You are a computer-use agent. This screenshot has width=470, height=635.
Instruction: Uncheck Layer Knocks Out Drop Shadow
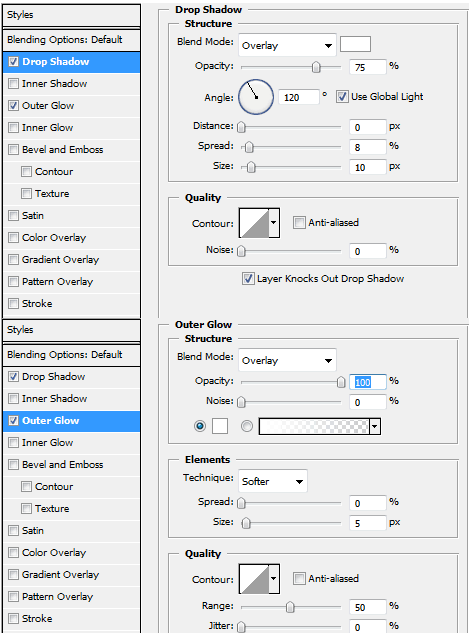248,279
